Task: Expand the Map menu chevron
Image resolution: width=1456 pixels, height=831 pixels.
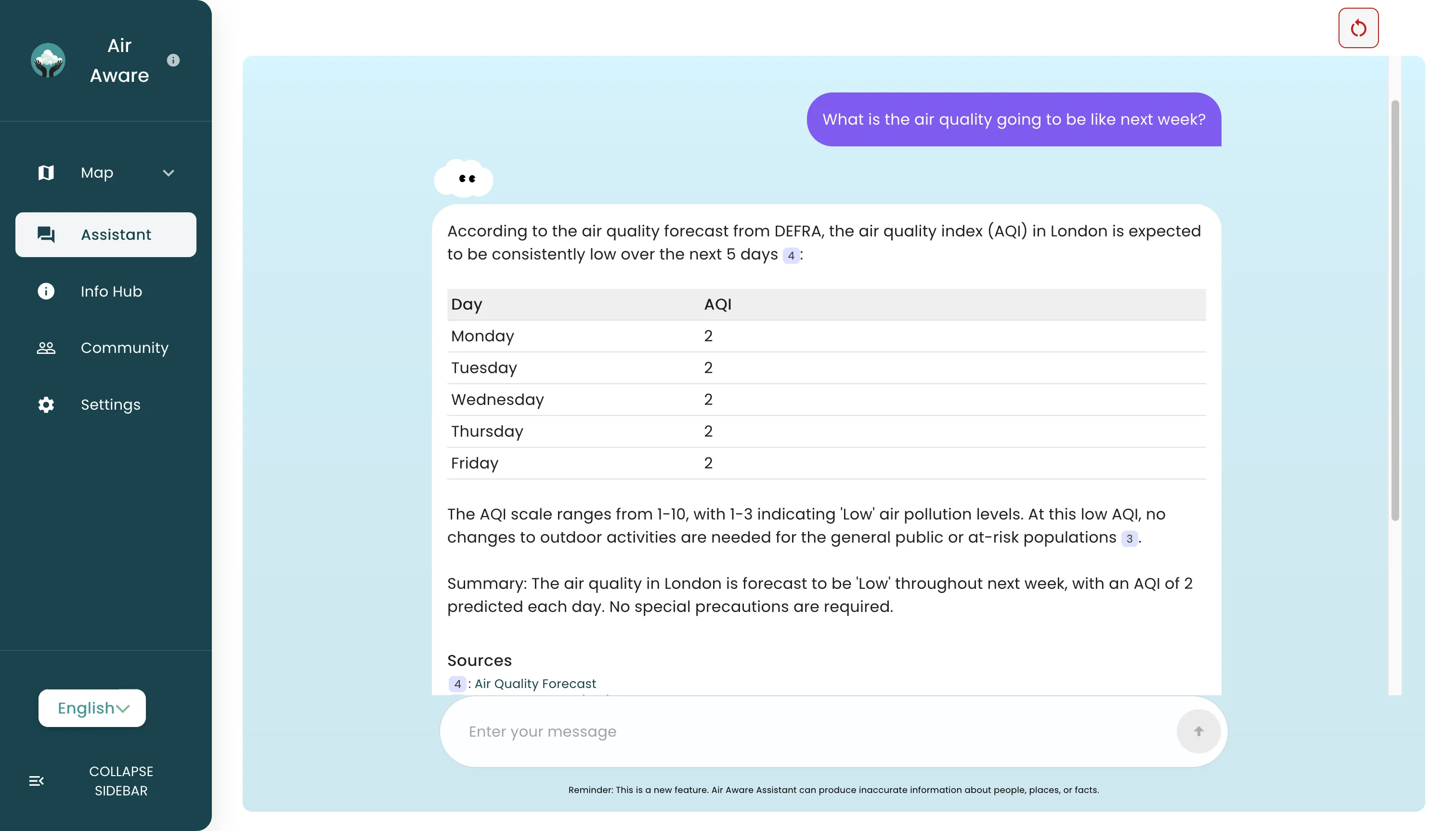Action: 168,172
